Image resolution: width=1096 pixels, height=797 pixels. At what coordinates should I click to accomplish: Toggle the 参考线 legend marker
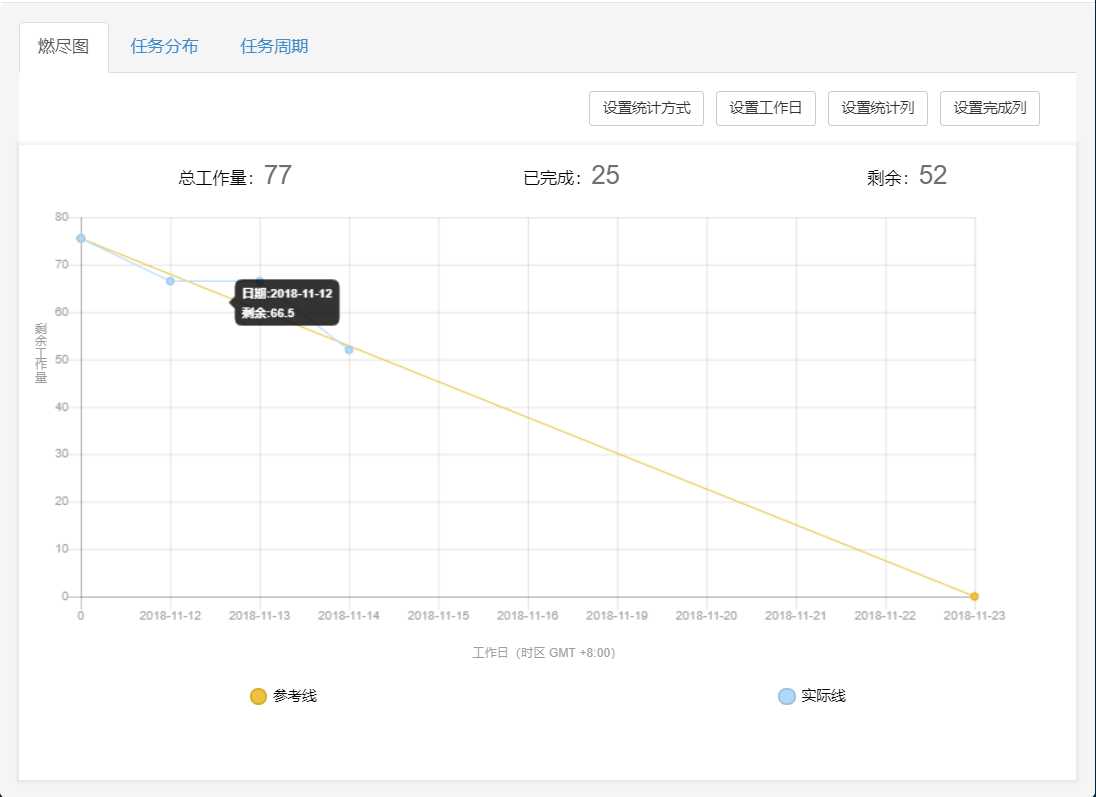point(258,696)
